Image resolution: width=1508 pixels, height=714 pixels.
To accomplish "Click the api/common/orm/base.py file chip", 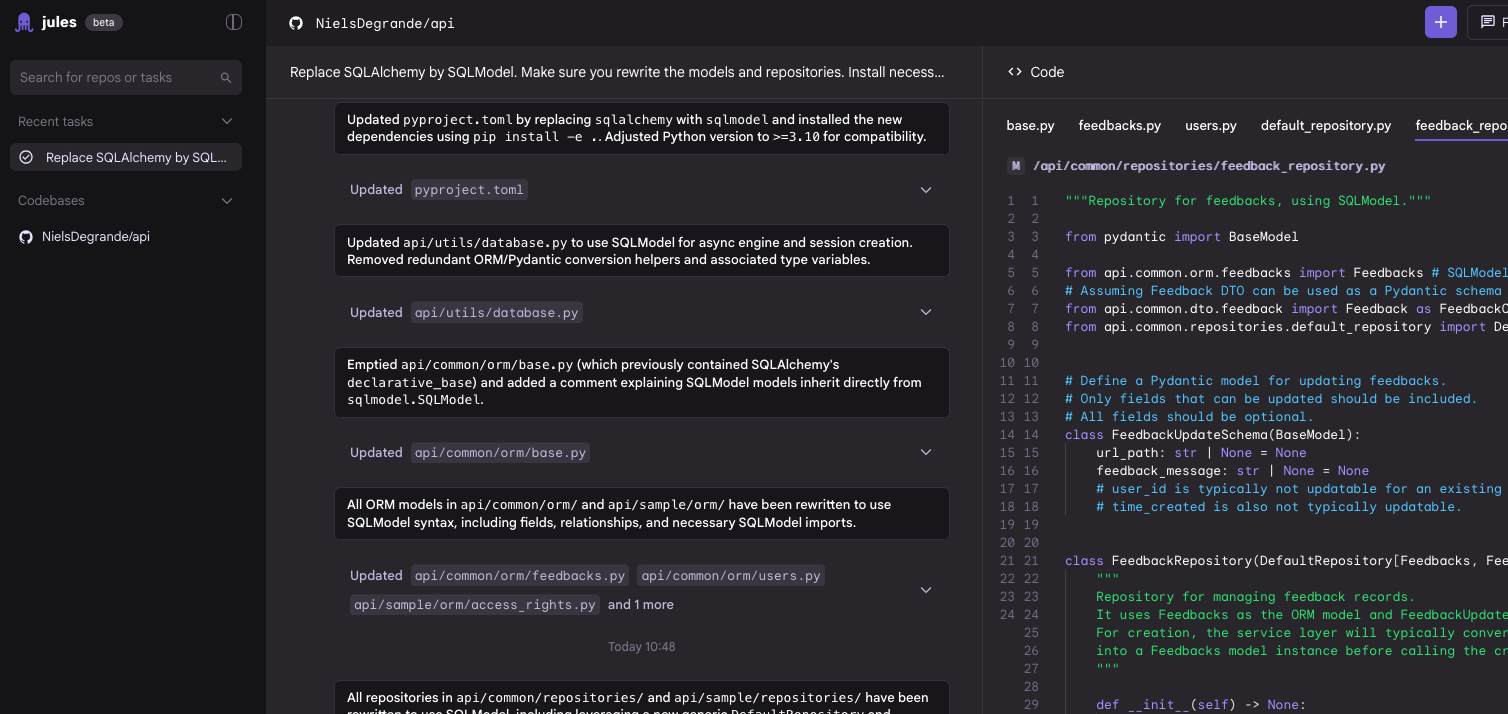I will [x=500, y=452].
